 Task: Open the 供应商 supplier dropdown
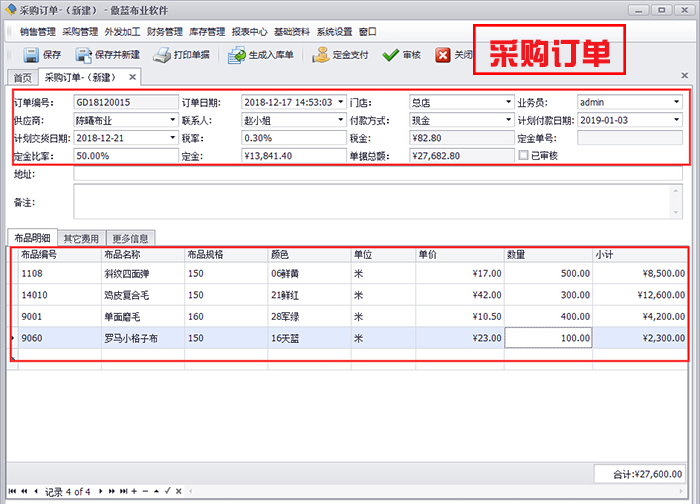pyautogui.click(x=172, y=120)
